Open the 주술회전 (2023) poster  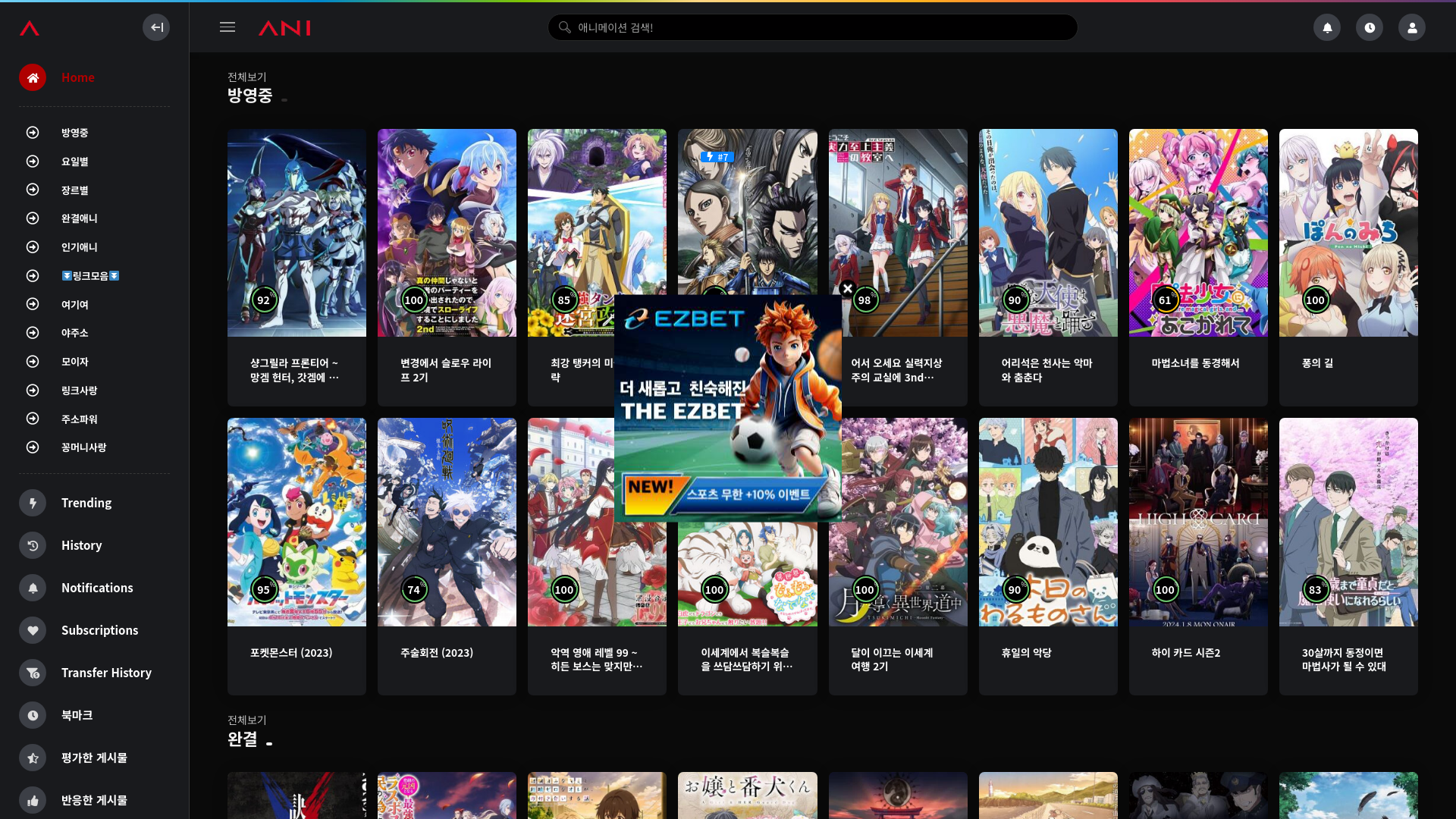447,522
